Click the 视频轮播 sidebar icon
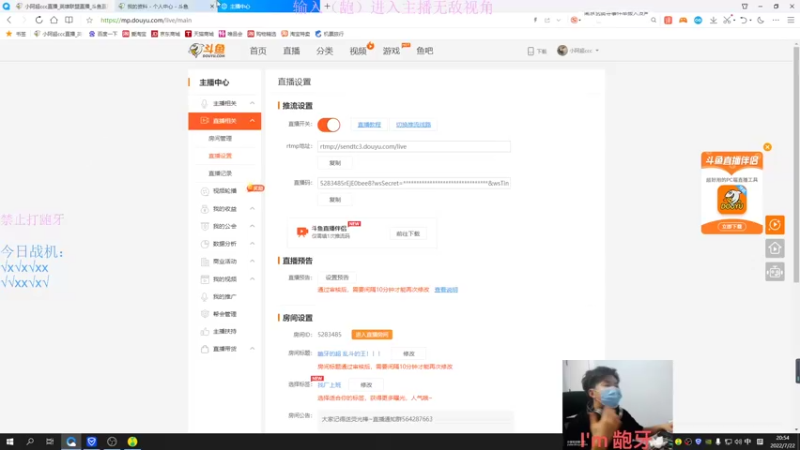 tap(205, 191)
